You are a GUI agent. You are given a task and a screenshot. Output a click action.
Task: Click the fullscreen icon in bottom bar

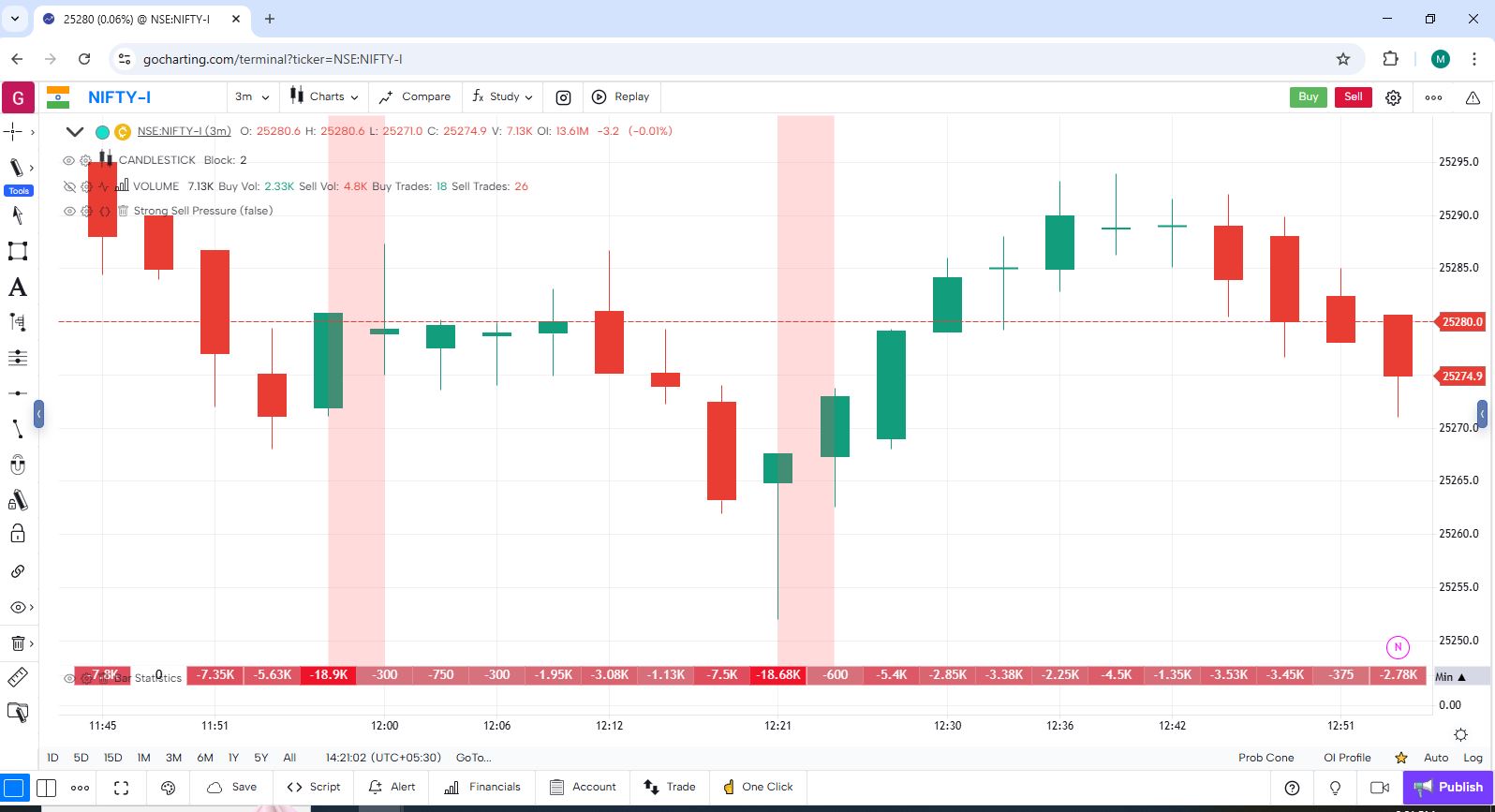[x=121, y=788]
